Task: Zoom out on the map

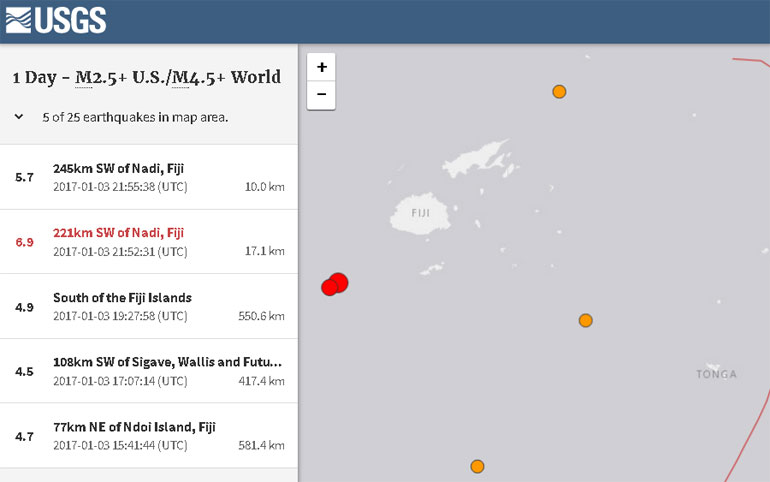Action: click(321, 95)
